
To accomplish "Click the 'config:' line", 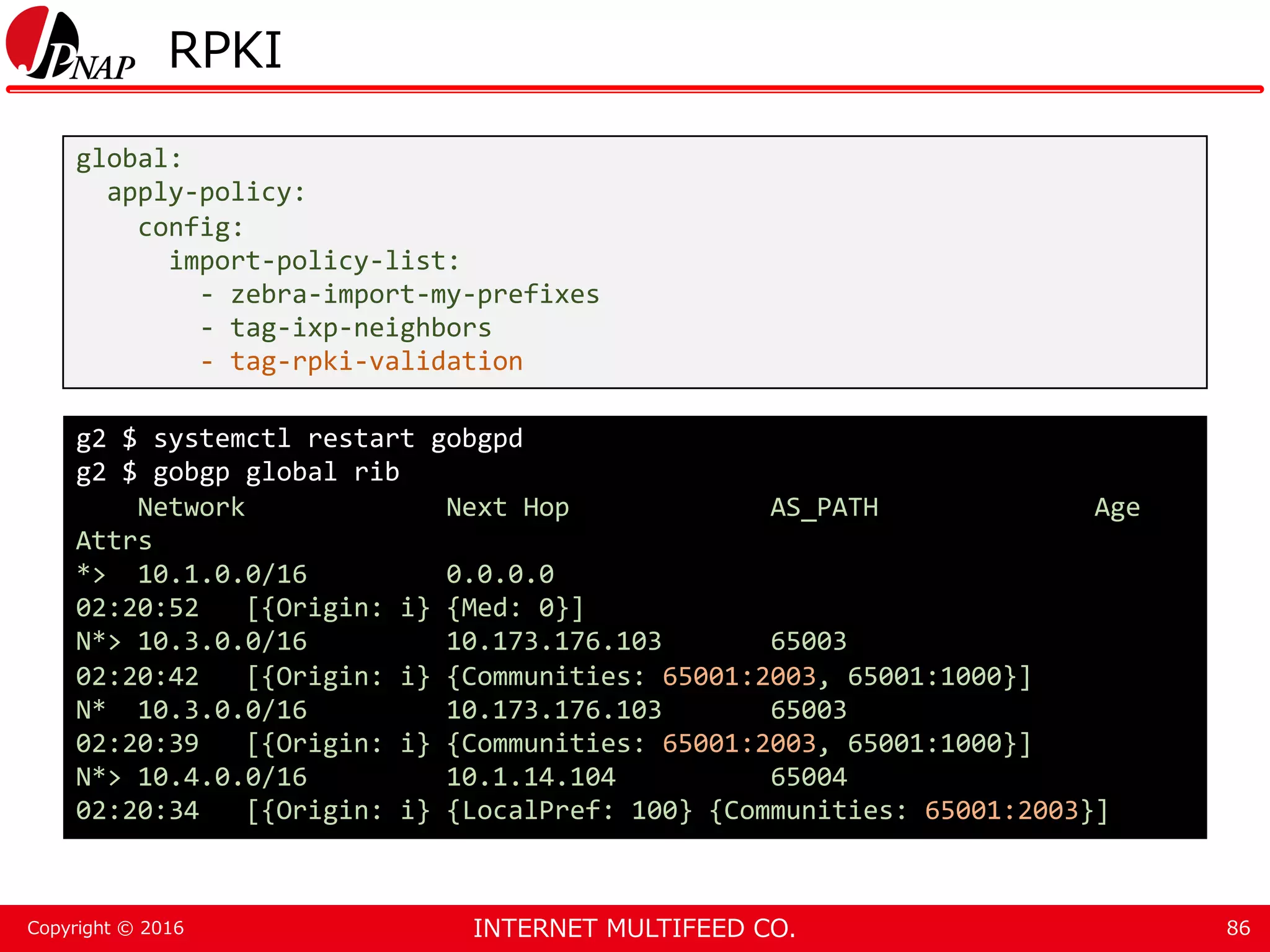I will tap(191, 227).
